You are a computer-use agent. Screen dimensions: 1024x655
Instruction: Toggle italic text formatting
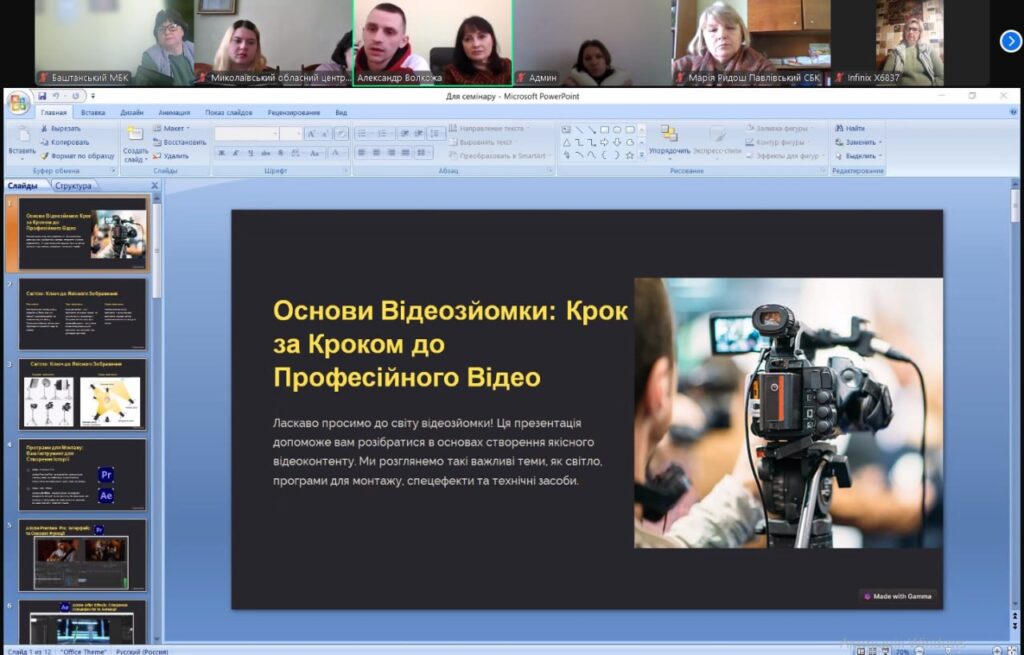click(x=236, y=153)
